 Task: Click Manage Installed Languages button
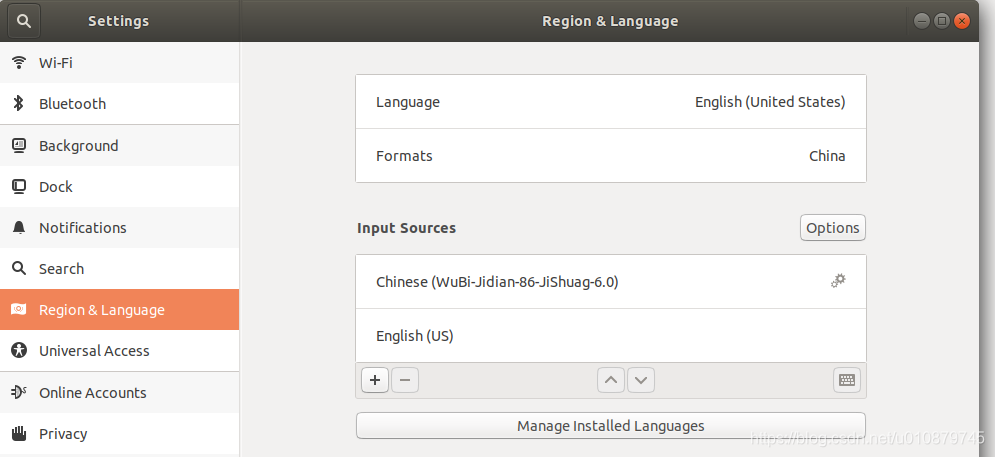coord(610,425)
